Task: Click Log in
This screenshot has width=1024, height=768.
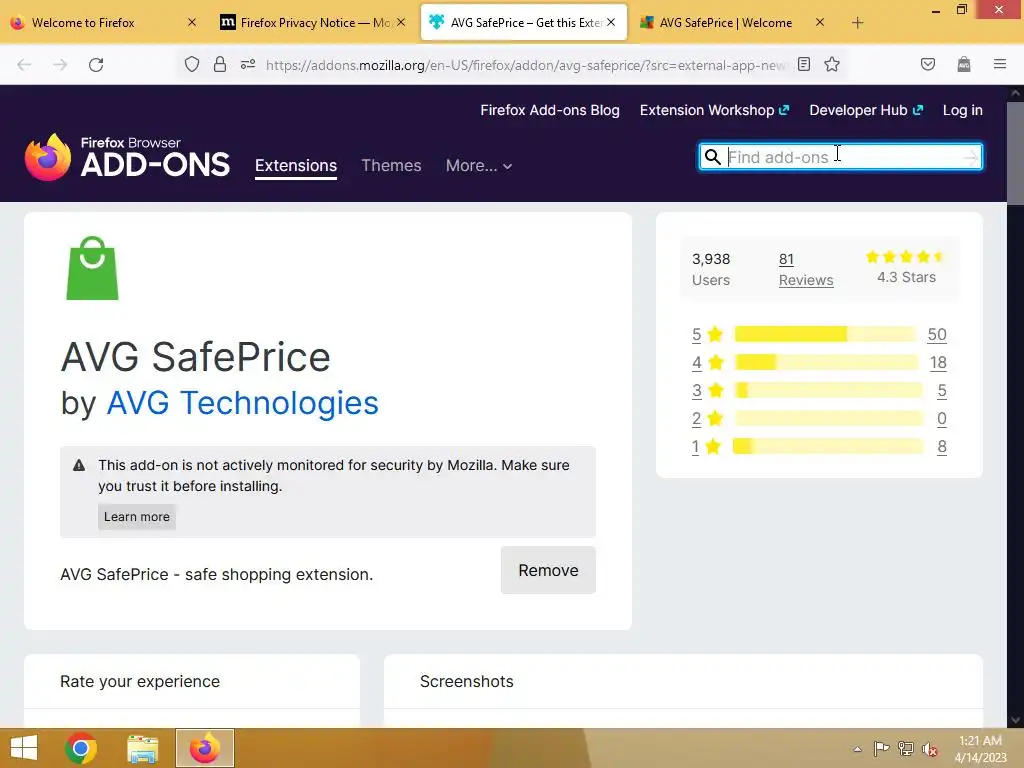Action: (963, 110)
